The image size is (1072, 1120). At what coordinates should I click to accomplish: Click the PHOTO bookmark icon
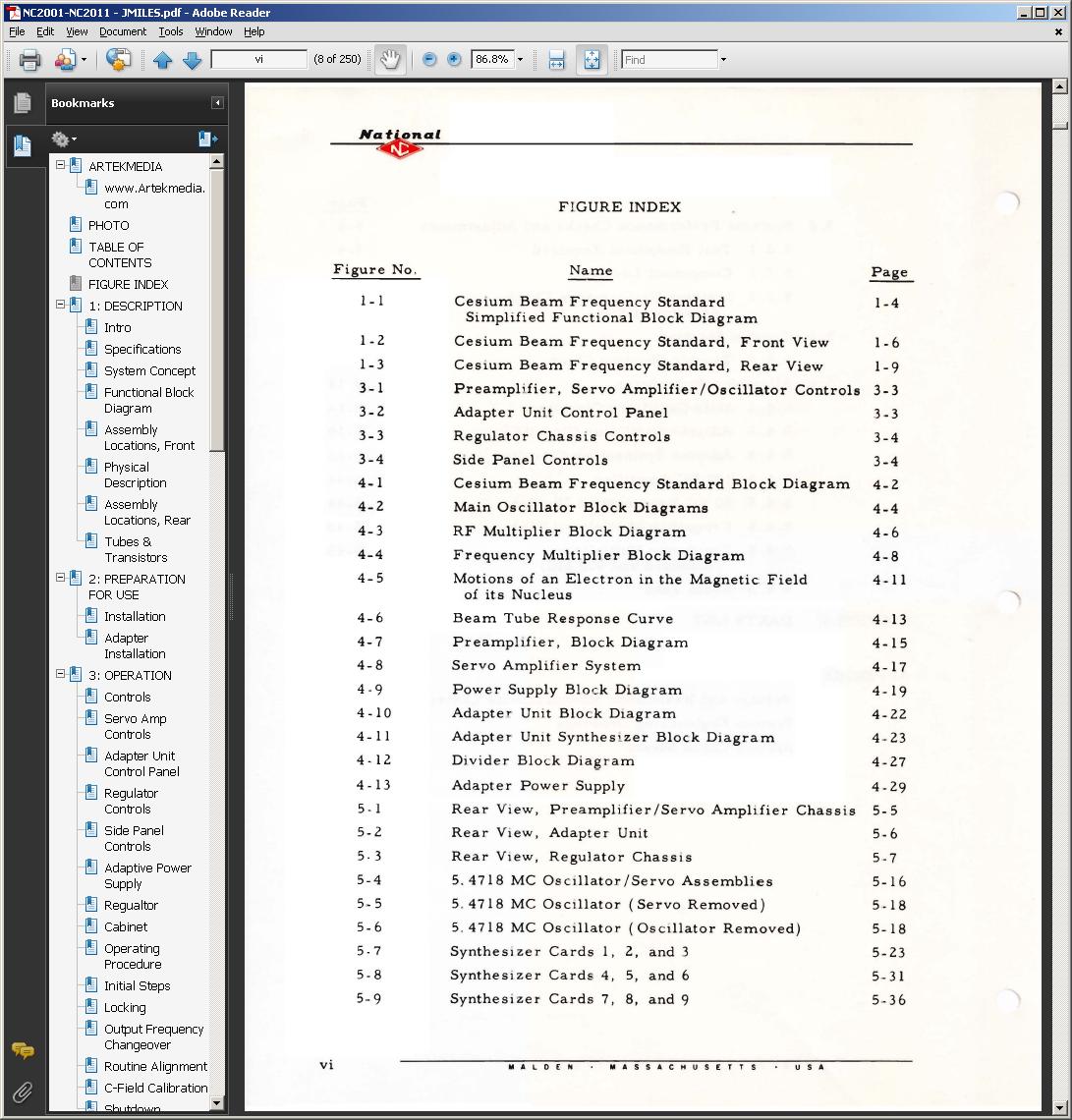pos(76,224)
